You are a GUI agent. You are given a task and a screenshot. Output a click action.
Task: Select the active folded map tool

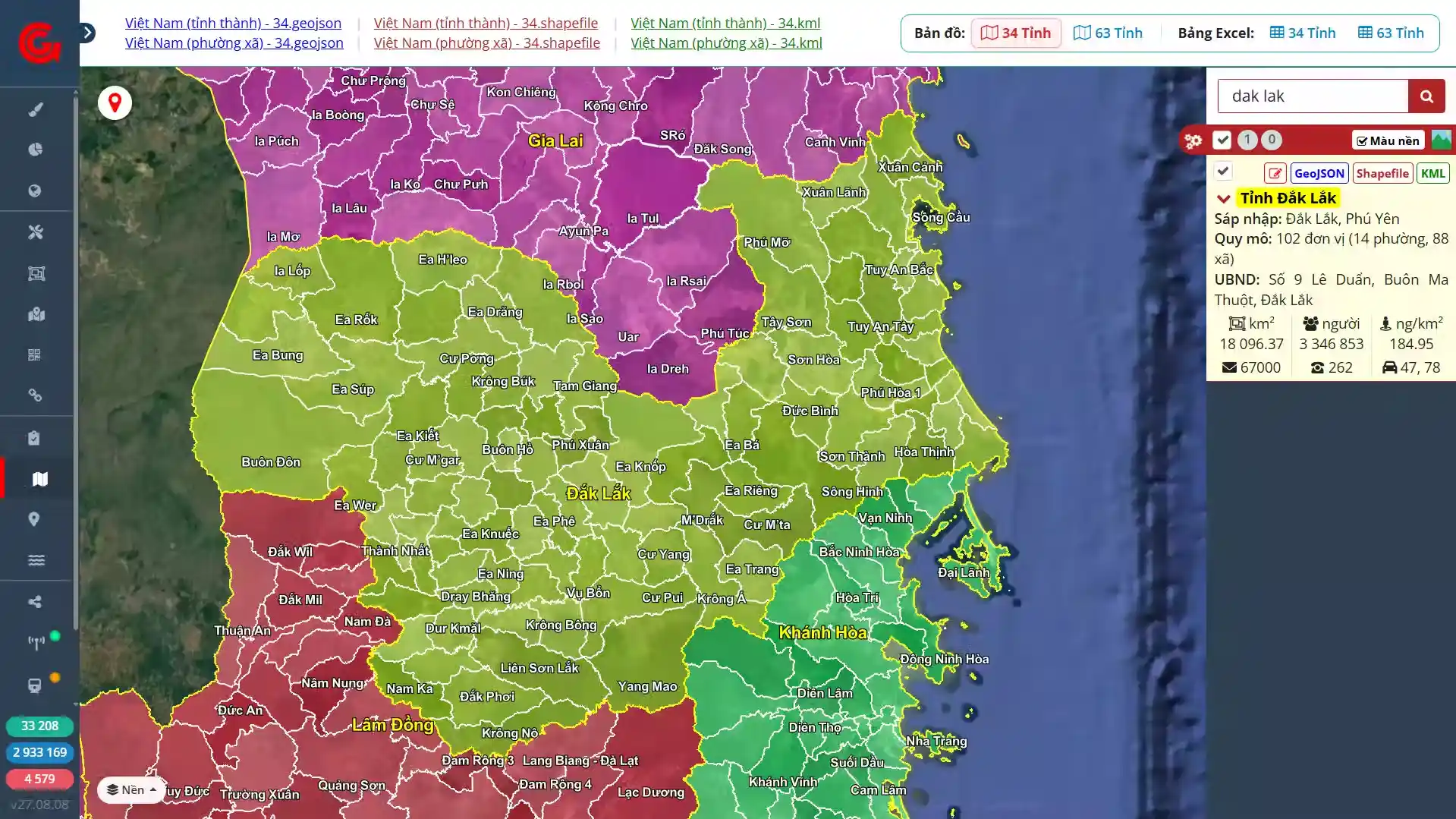pyautogui.click(x=39, y=479)
